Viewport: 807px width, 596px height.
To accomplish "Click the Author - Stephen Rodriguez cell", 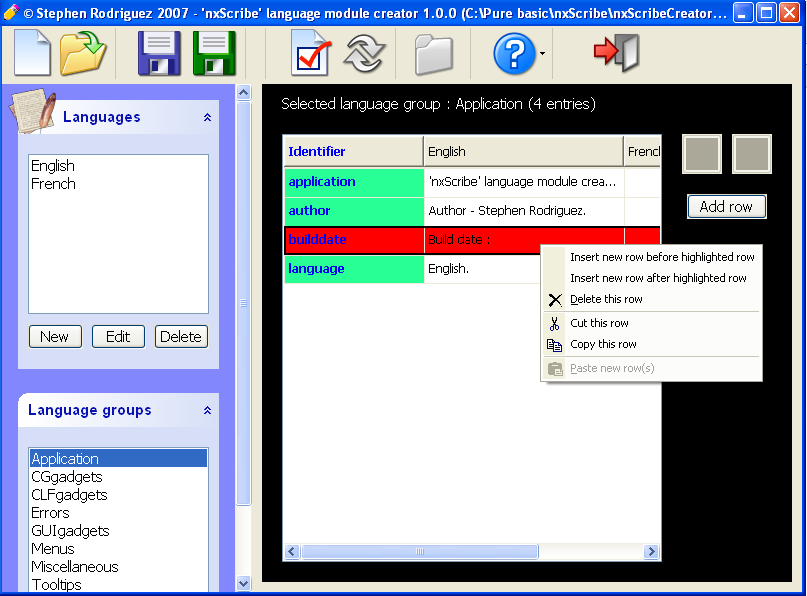I will tap(524, 211).
